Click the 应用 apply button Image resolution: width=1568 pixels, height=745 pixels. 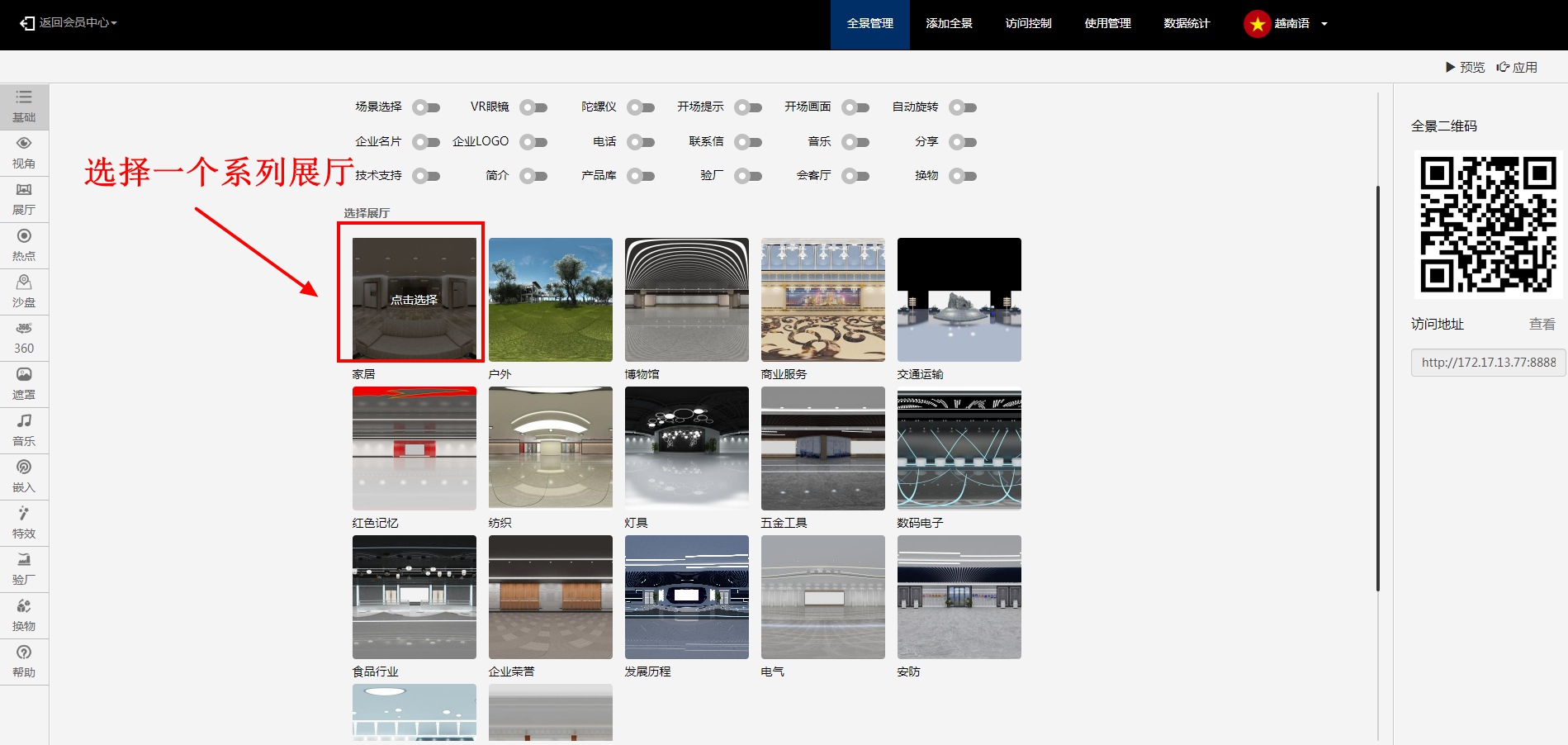1518,67
